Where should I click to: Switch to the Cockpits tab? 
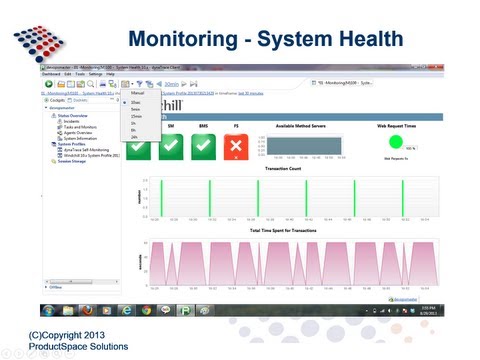(x=55, y=100)
